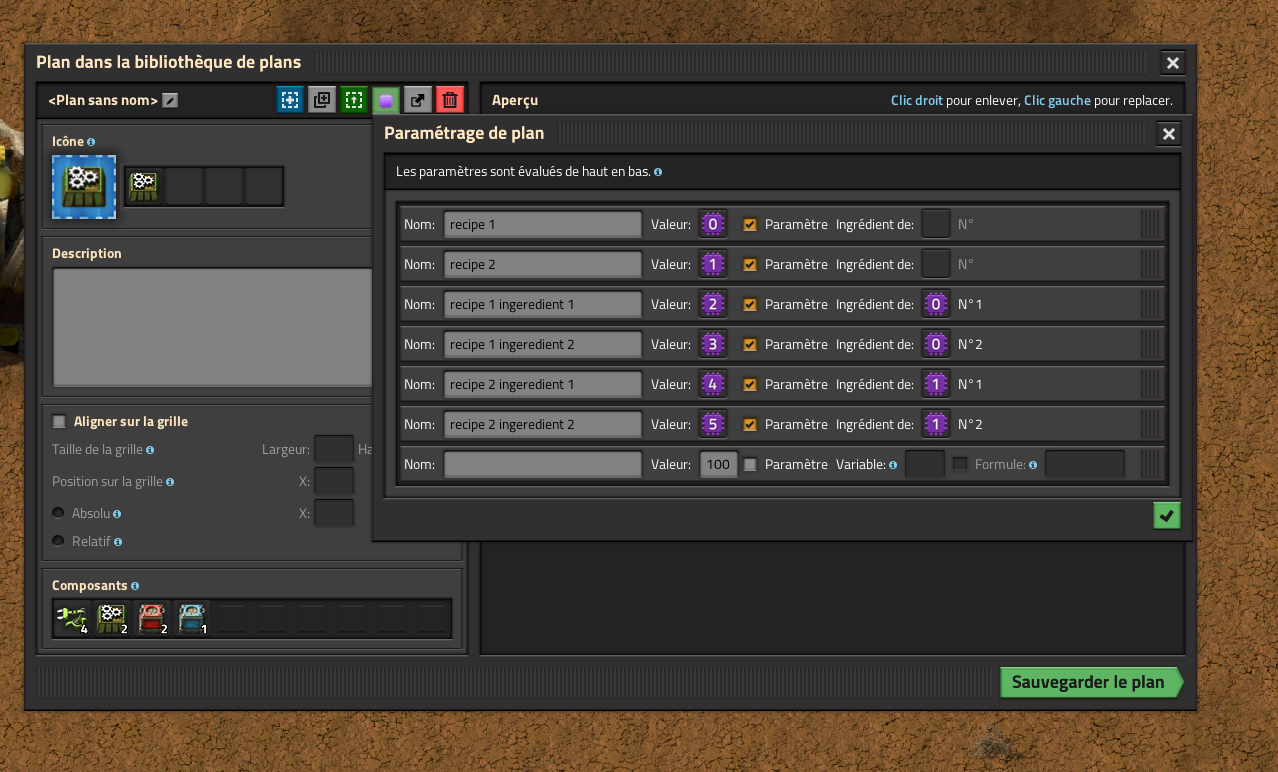Viewport: 1278px width, 772px height.
Task: Click the red trash icon to delete blueprint
Action: 450,100
